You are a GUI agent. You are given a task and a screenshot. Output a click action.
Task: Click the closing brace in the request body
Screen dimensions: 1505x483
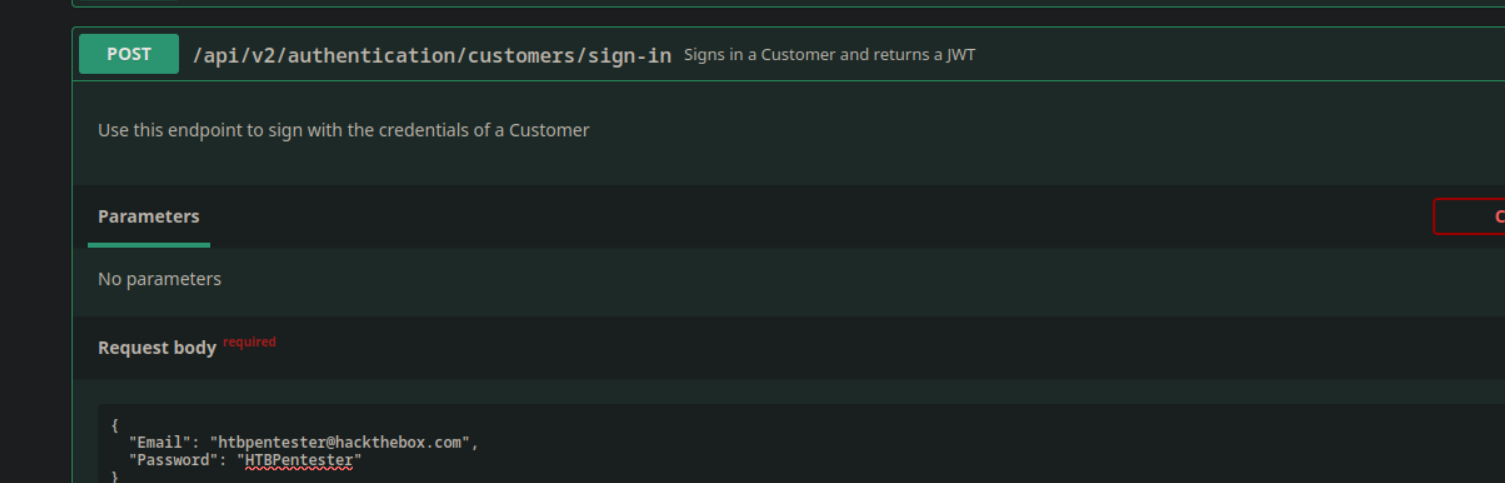click(115, 477)
